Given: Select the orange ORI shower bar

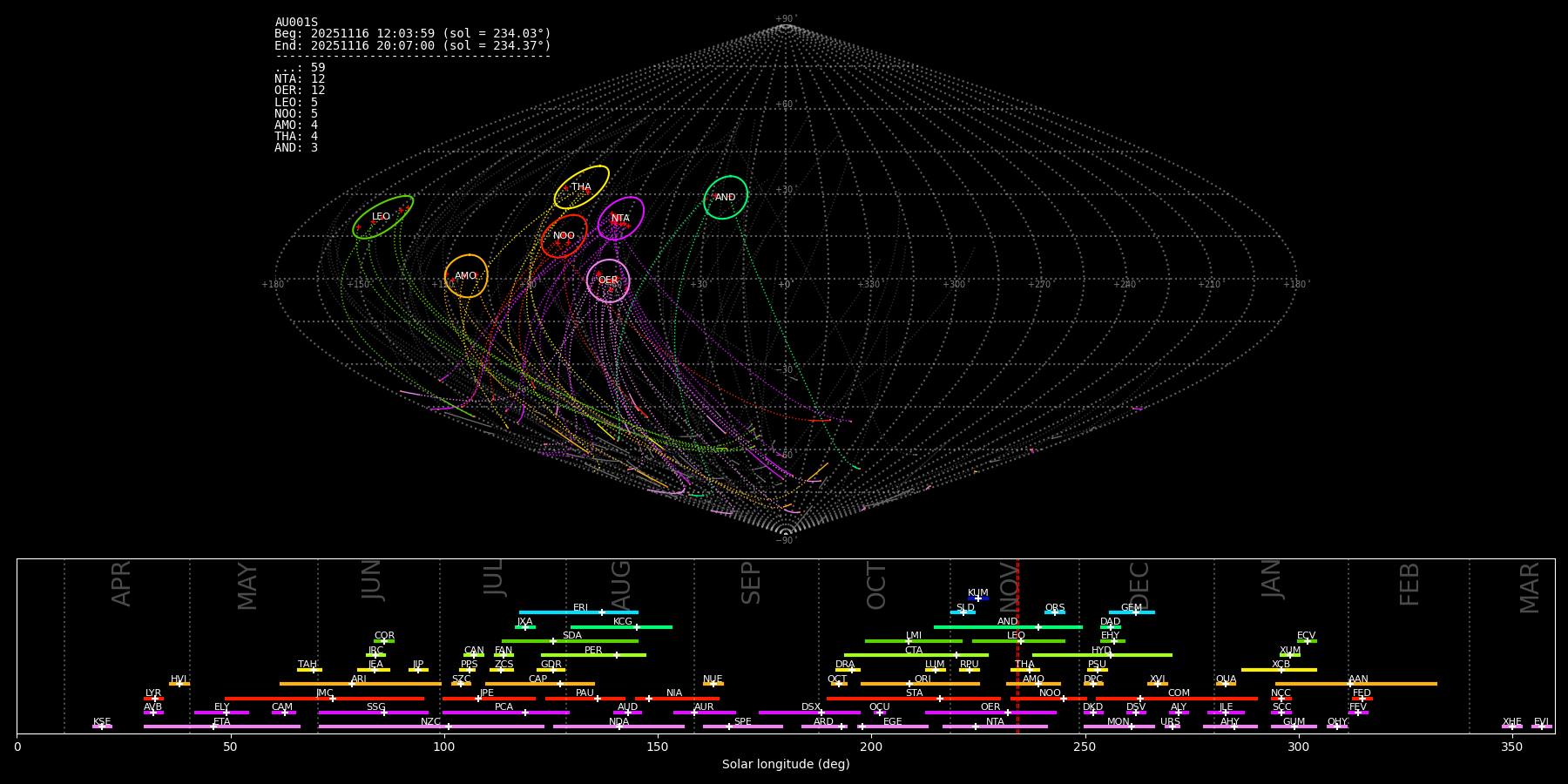Looking at the screenshot, I should point(920,684).
